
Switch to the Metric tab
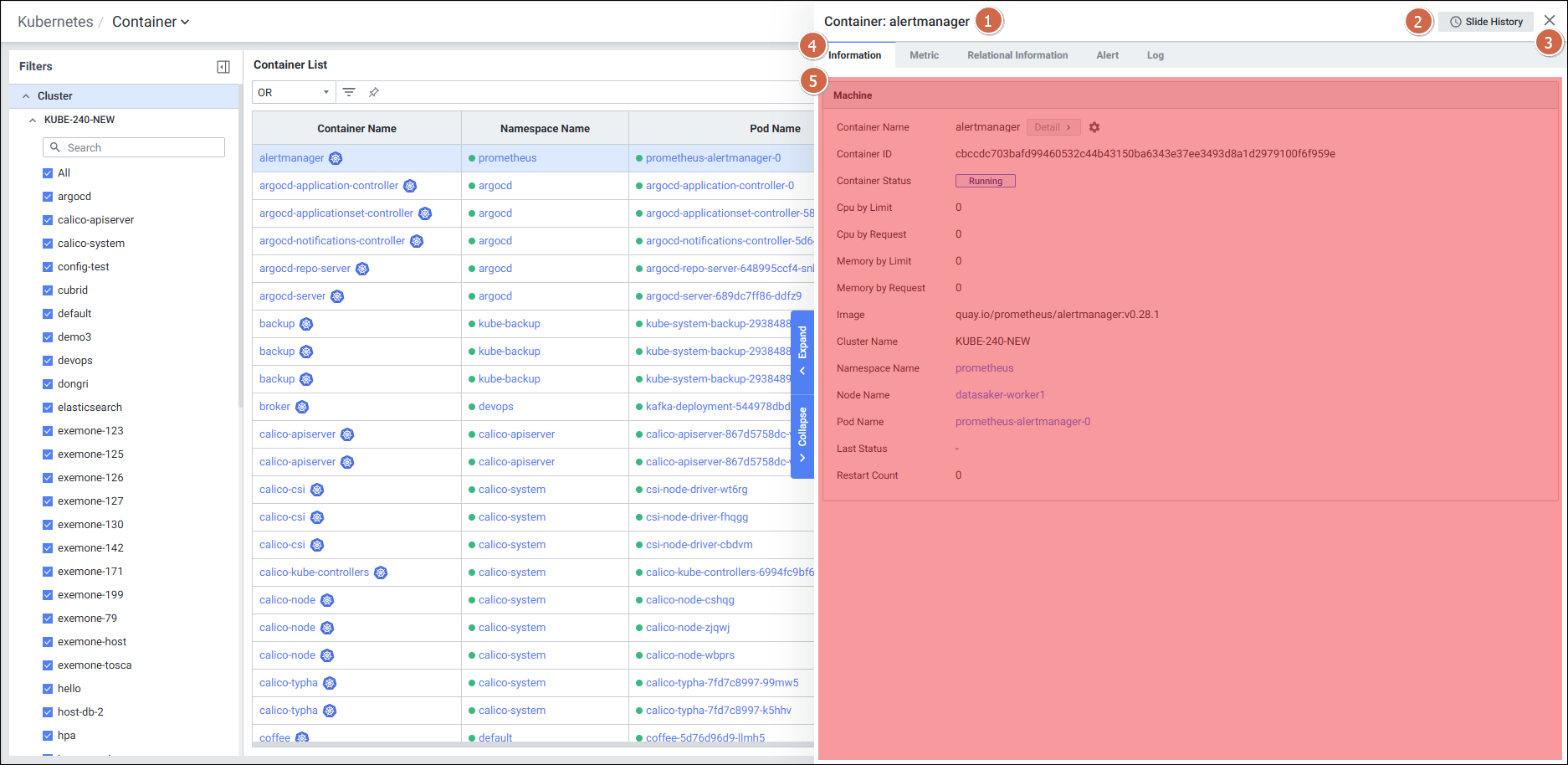[x=924, y=55]
